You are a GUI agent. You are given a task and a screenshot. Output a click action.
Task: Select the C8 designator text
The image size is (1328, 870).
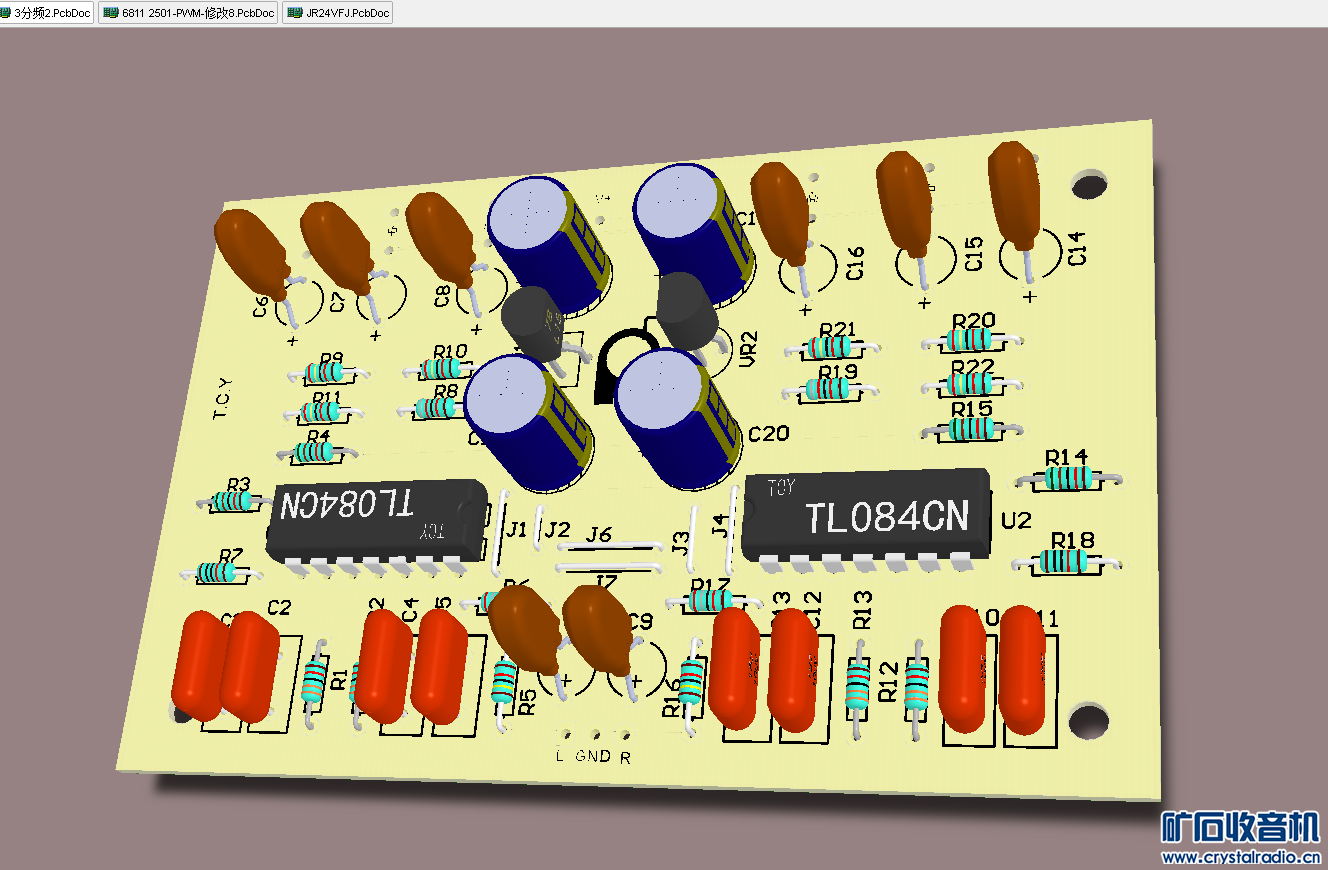click(x=443, y=296)
